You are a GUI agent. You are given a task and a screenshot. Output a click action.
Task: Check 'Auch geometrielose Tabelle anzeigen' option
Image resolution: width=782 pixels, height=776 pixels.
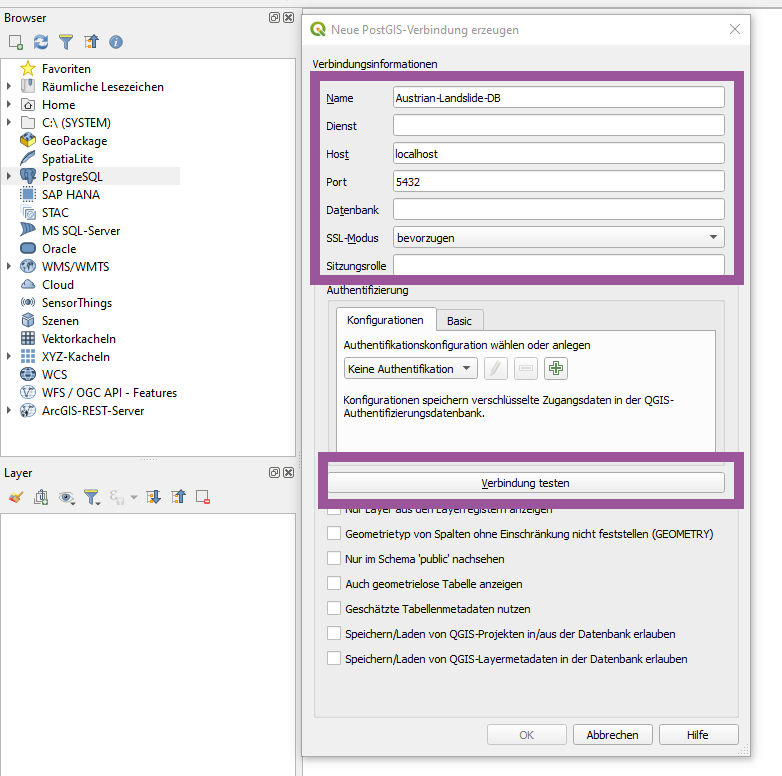(335, 583)
